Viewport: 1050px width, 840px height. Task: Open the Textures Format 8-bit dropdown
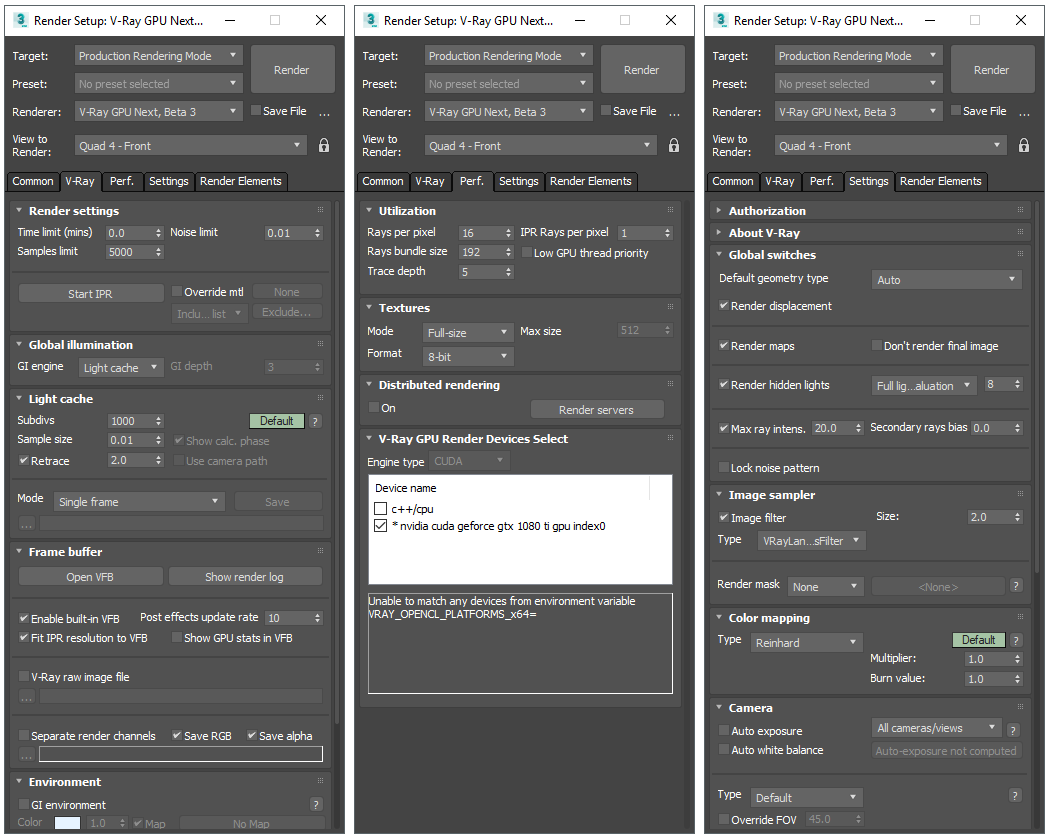pos(468,356)
